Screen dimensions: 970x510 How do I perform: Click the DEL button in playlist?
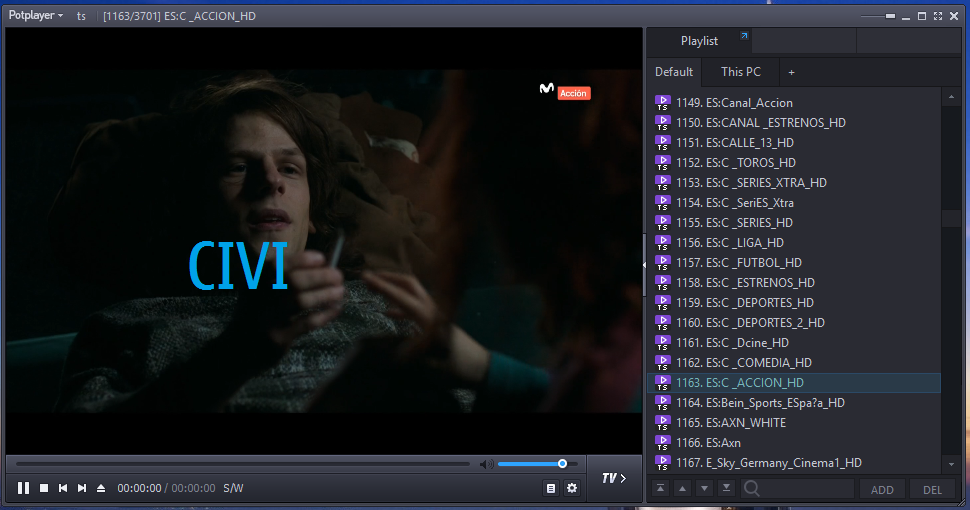pyautogui.click(x=932, y=489)
